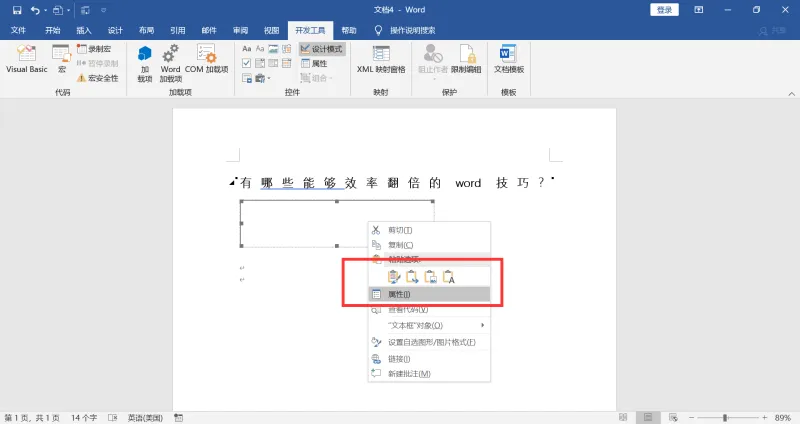This screenshot has height=424, width=800.
Task: Click the 加载项 add-ins icon
Action: pyautogui.click(x=145, y=64)
